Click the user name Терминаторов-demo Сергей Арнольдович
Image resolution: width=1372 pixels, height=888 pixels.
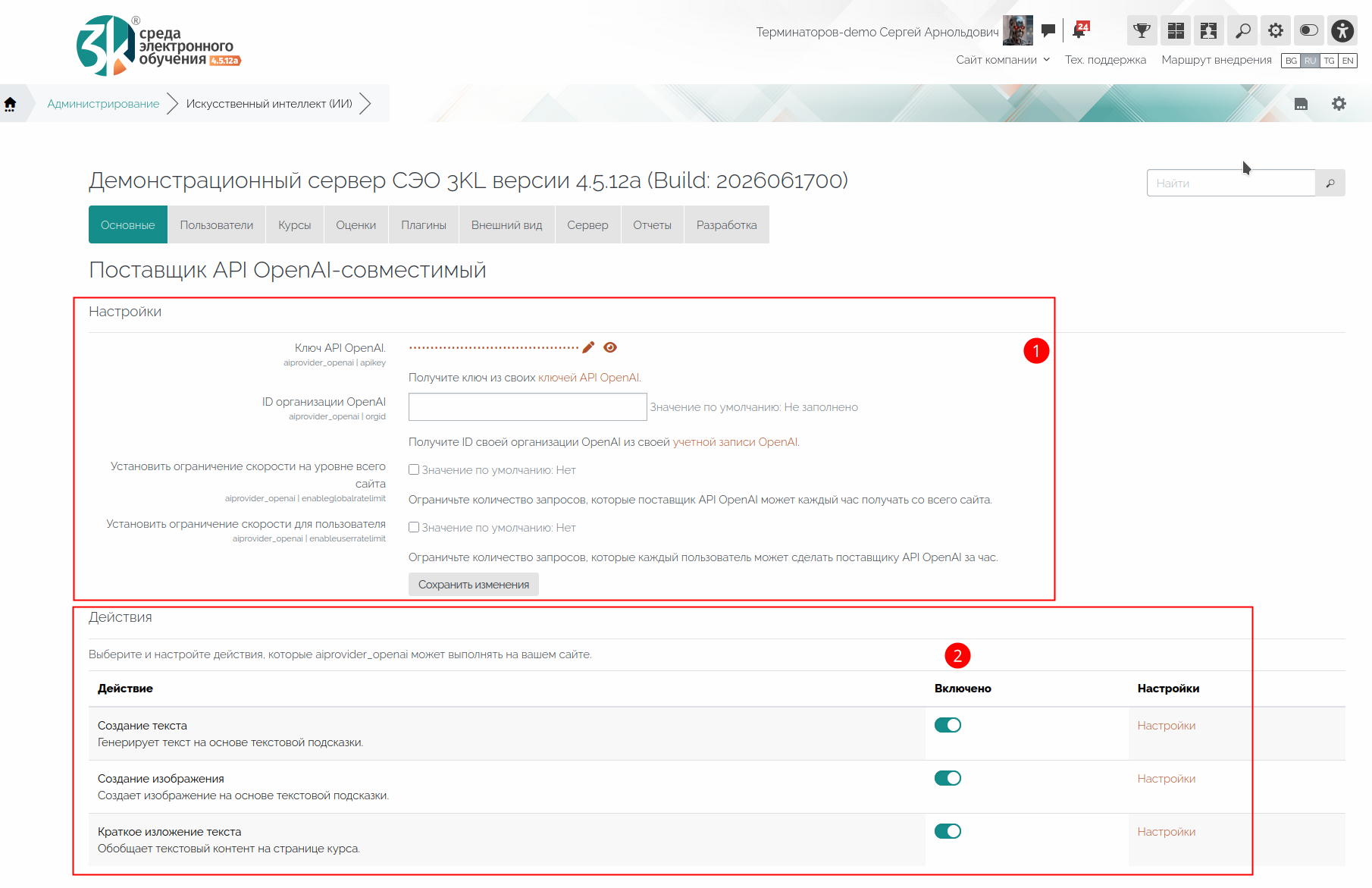point(877,32)
